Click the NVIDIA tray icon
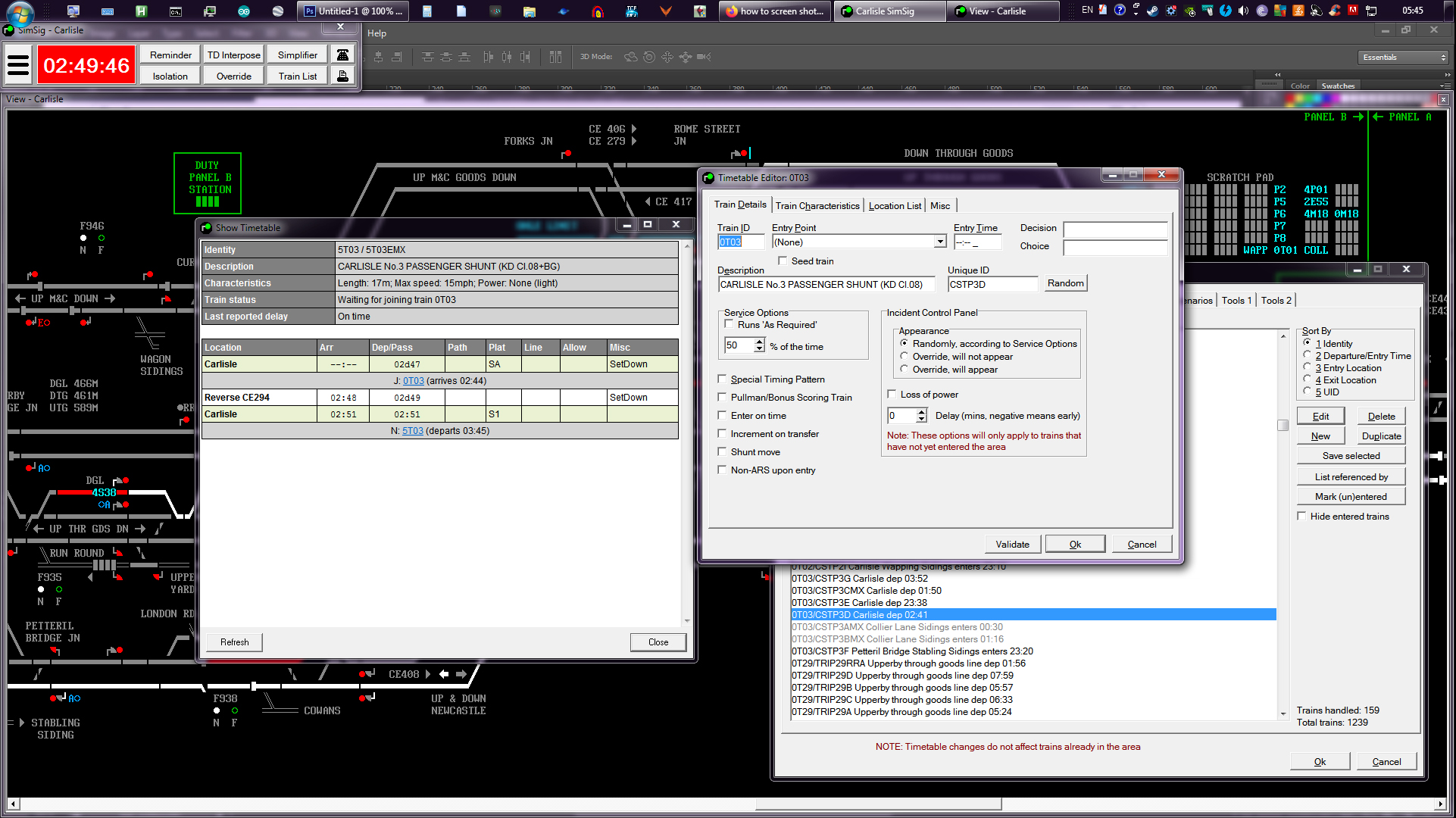Viewport: 1456px width, 818px height. tap(1189, 11)
